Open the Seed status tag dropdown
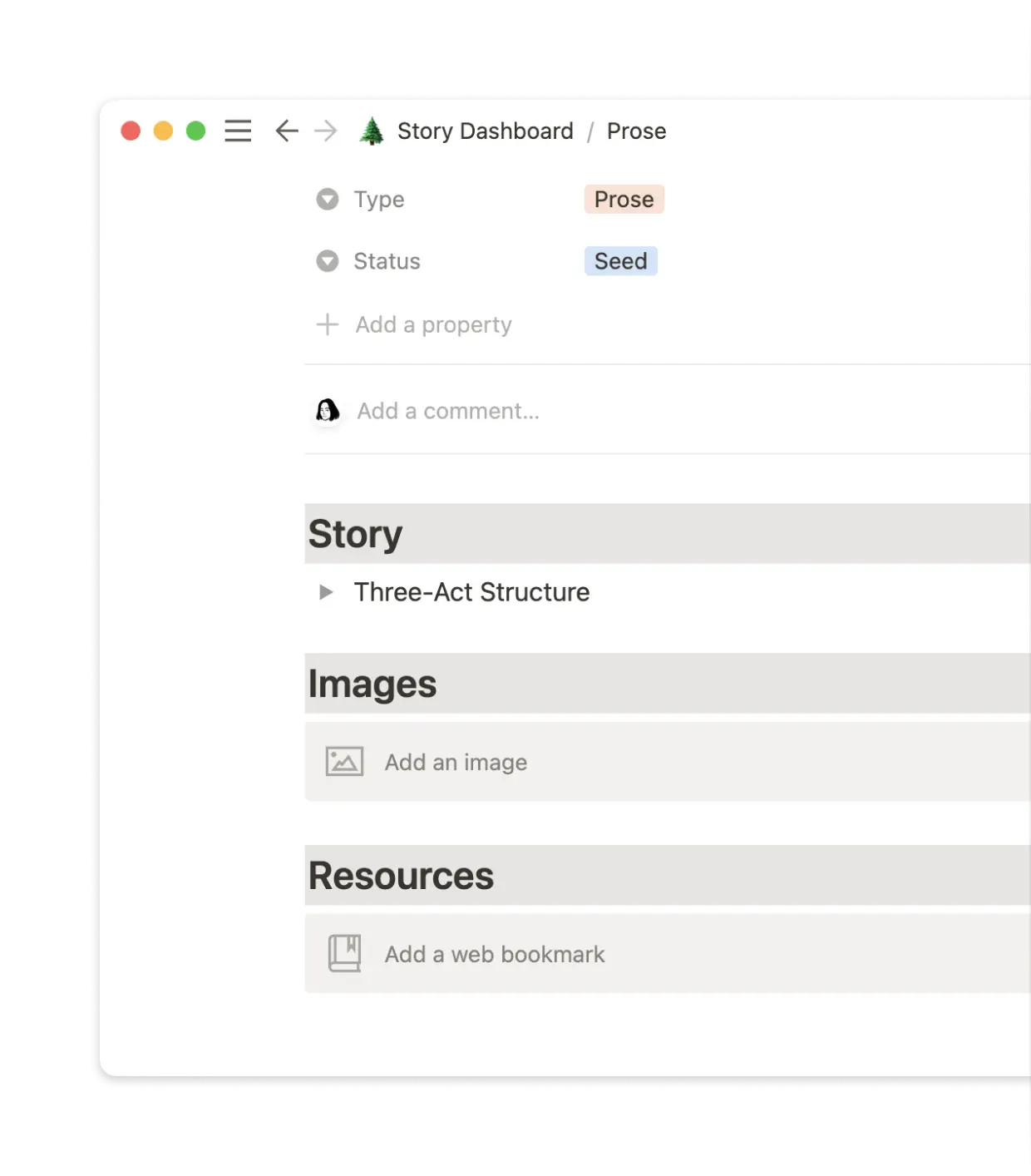 click(620, 261)
